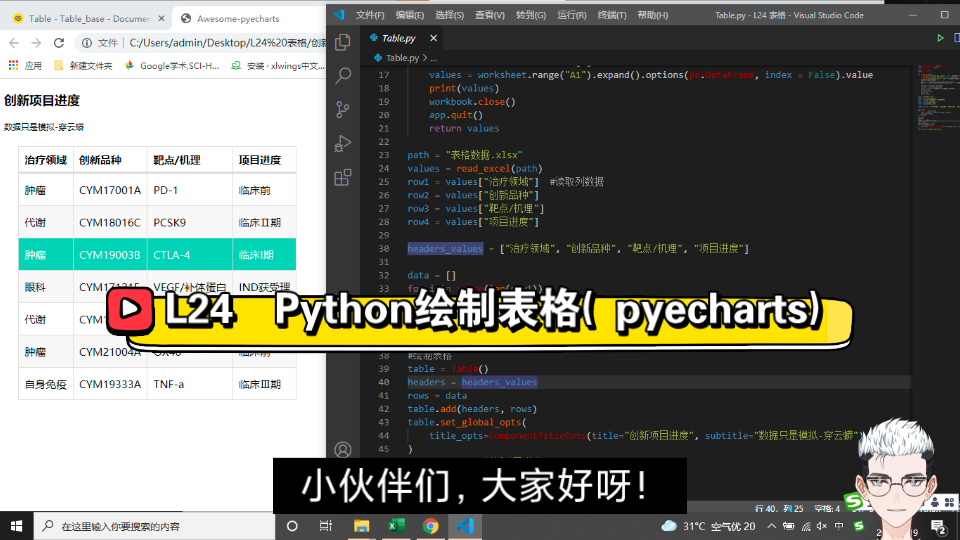Screen dimensions: 960x540
Task: Select the CYM19333A table cell
Action: [x=110, y=384]
